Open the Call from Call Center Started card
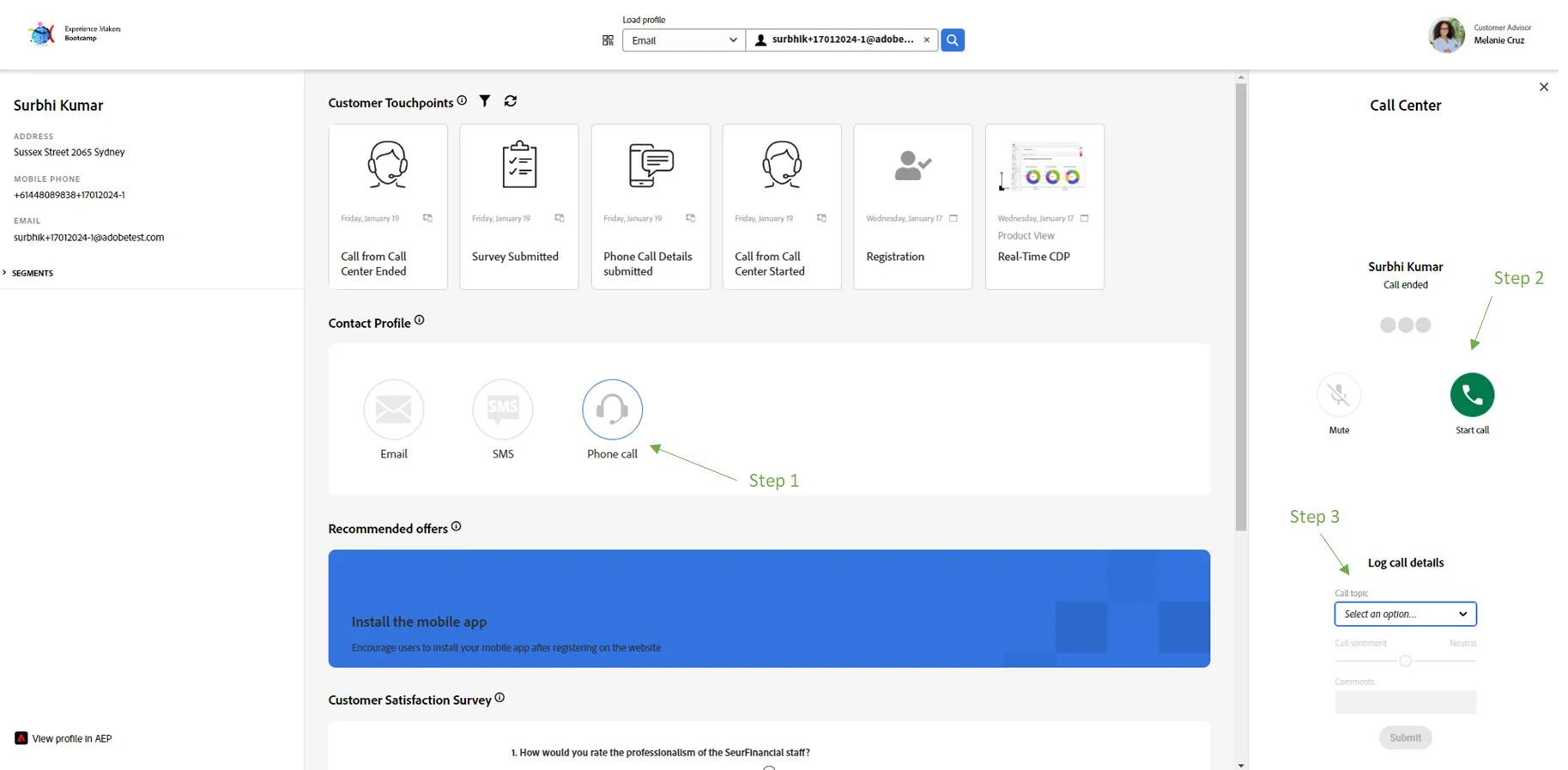The width and height of the screenshot is (1568, 770). (782, 207)
